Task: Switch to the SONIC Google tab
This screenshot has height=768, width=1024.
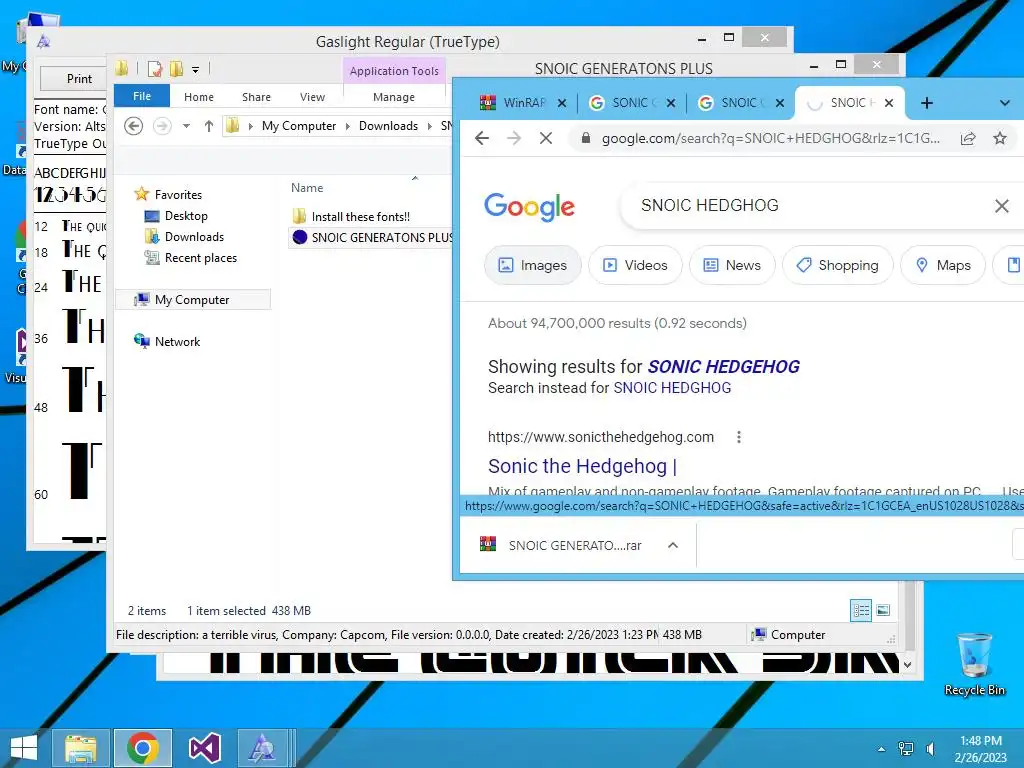Action: [631, 103]
